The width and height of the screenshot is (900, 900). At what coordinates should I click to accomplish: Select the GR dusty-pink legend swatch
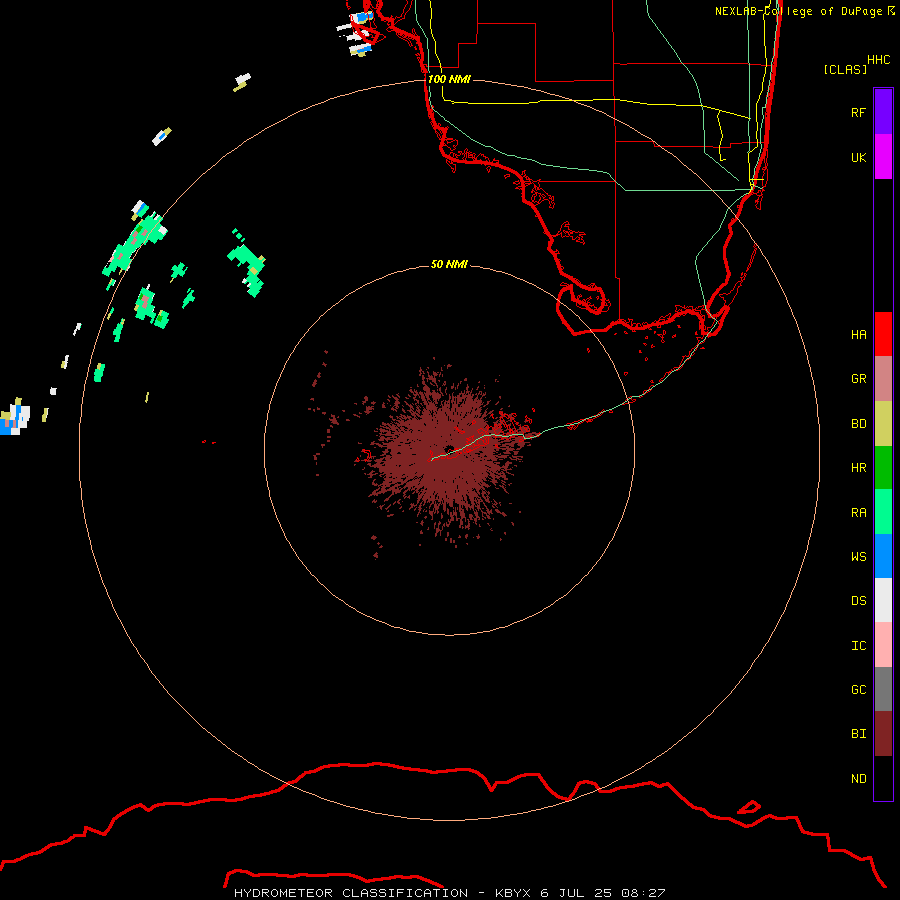pos(883,379)
